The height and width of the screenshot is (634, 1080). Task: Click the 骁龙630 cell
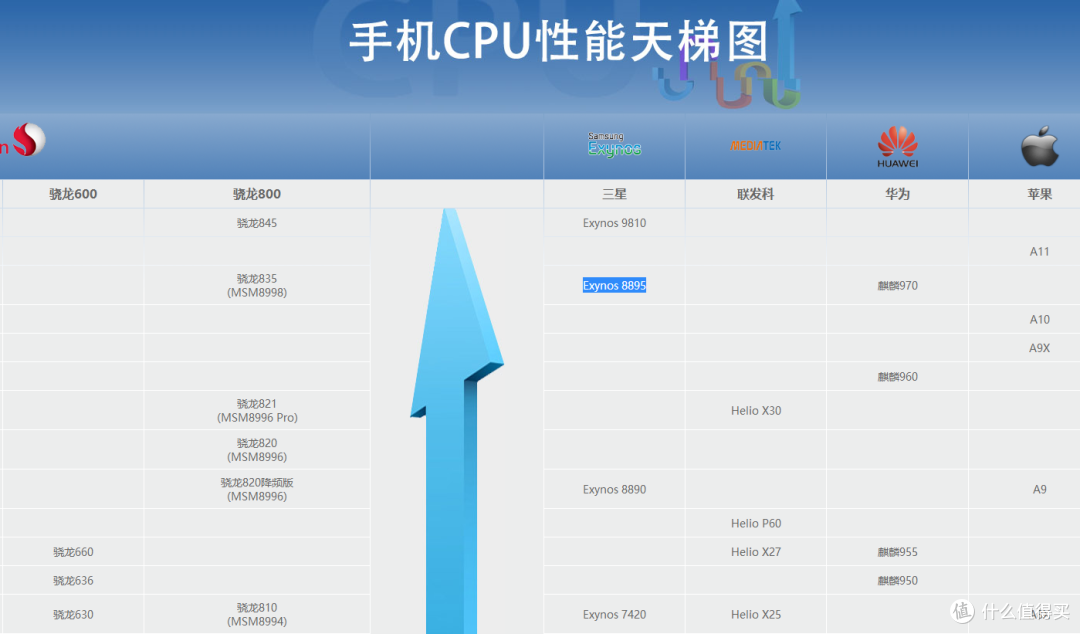[73, 614]
